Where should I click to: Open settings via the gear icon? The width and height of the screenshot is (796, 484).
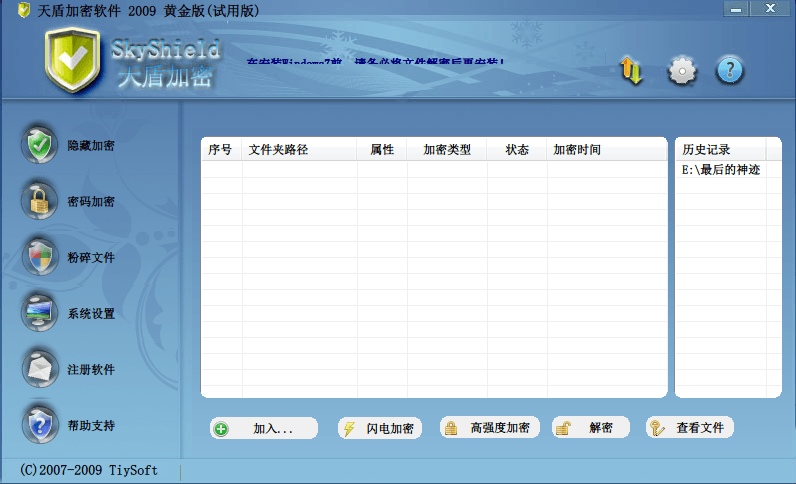682,71
